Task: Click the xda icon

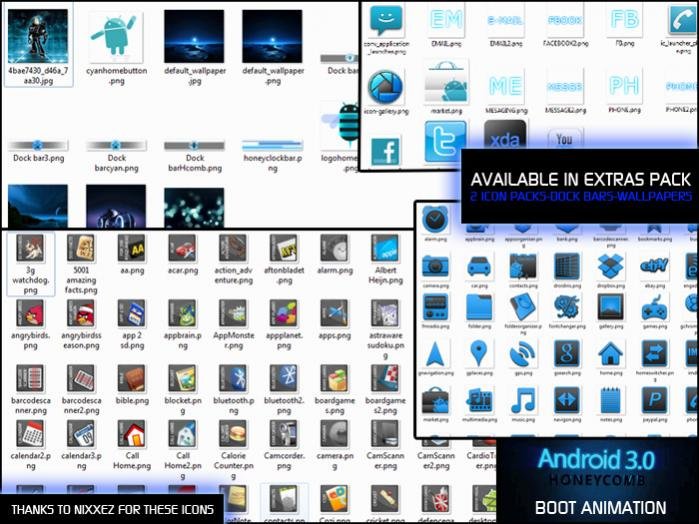Action: pos(505,135)
